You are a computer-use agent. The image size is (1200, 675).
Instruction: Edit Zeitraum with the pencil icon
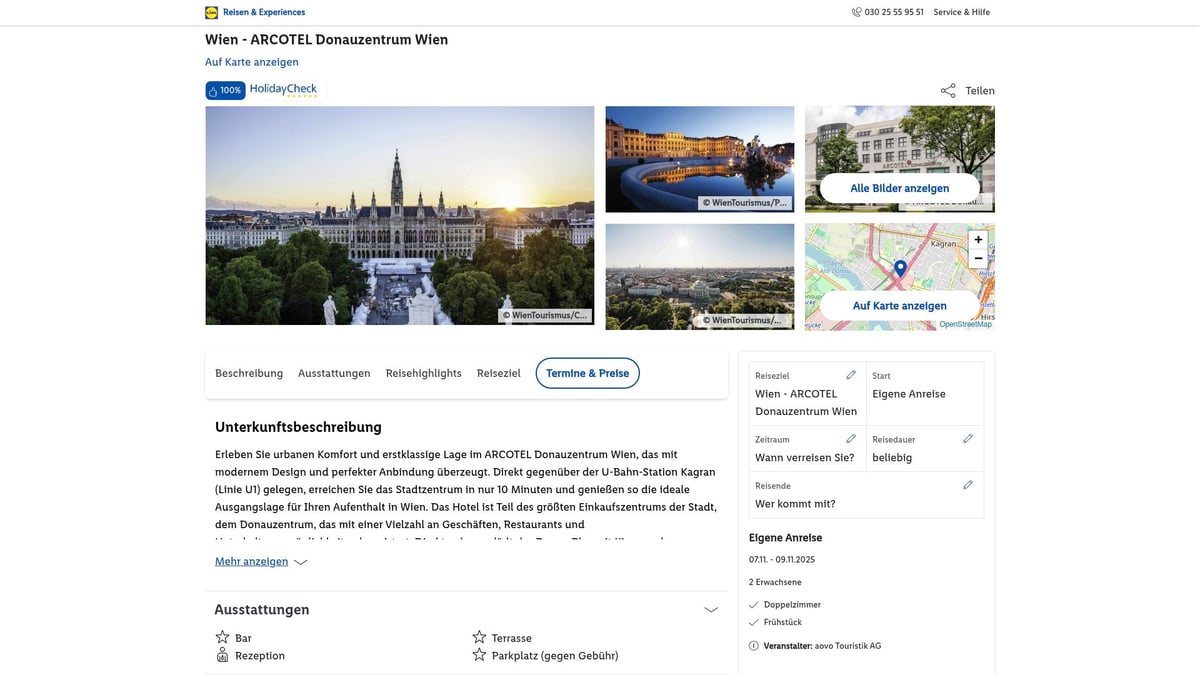(x=851, y=439)
